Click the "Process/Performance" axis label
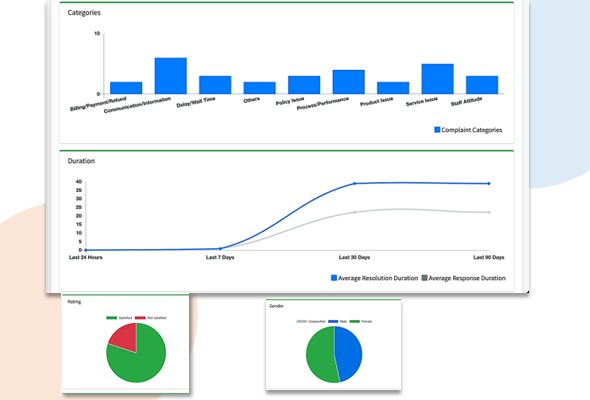Viewport: 590px width, 400px height. tap(323, 103)
